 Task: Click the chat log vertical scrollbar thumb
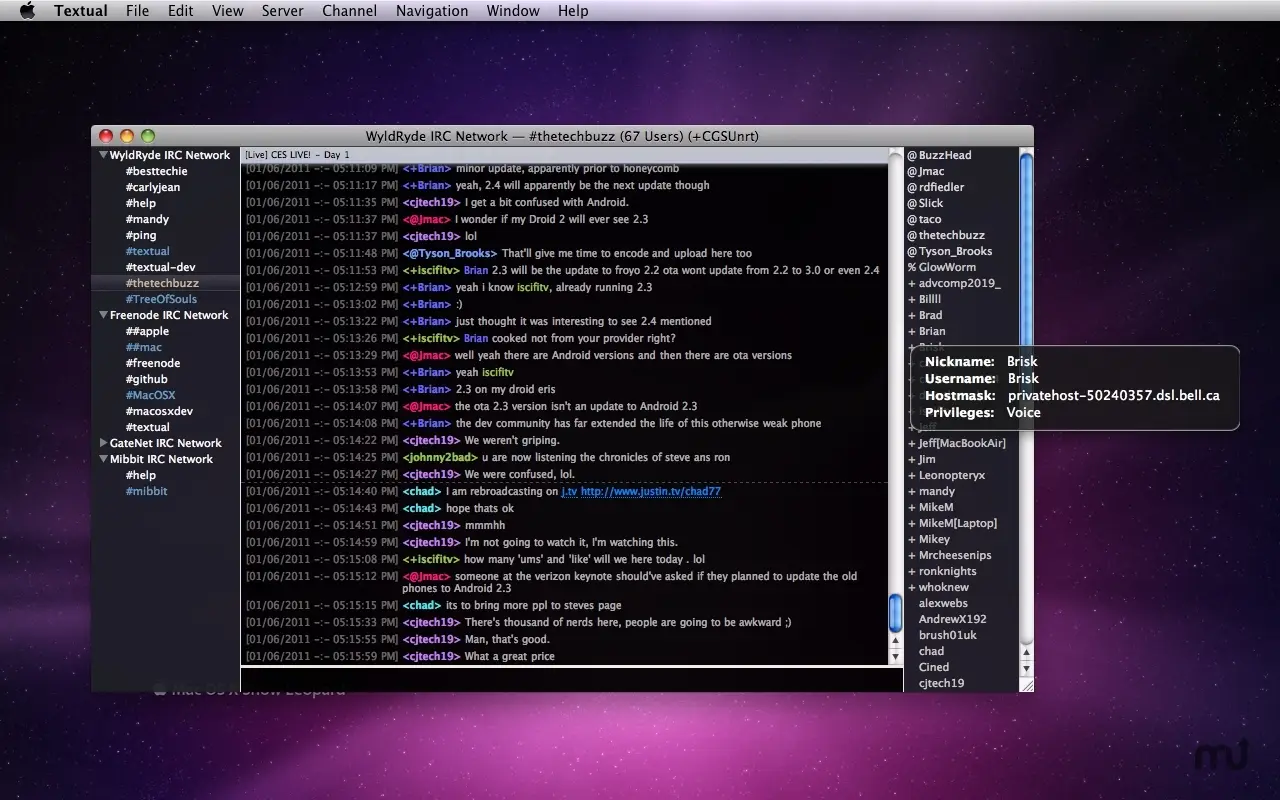[x=896, y=612]
